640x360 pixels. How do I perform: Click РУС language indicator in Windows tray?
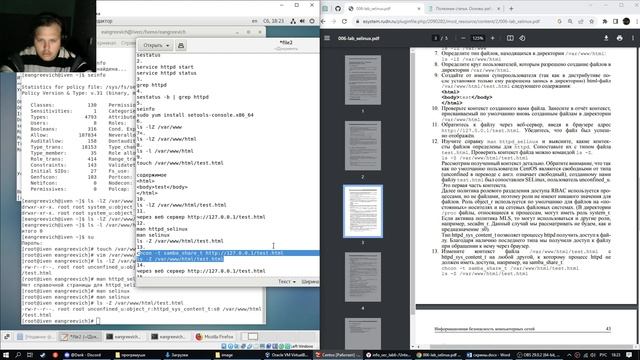602,355
